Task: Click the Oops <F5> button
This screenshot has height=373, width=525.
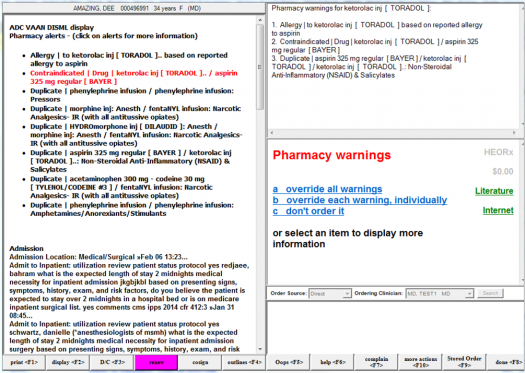Action: pyautogui.click(x=288, y=362)
